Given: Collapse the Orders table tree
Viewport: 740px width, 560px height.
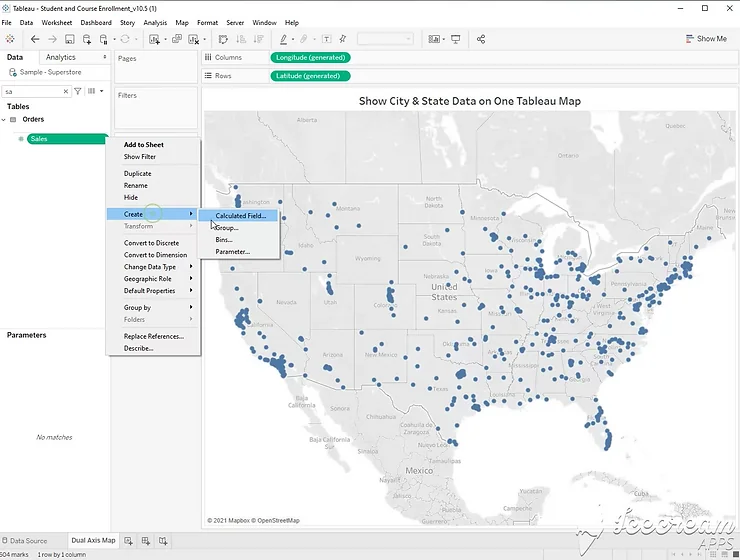Looking at the screenshot, I should [4, 120].
